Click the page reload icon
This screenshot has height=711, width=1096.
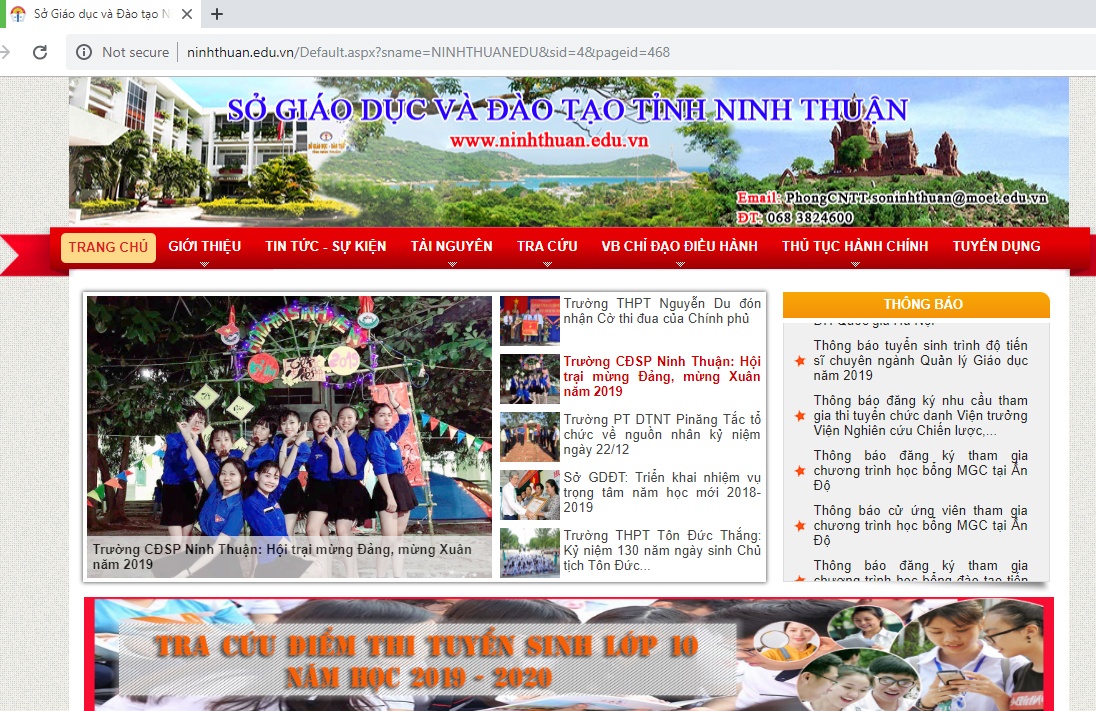pos(40,51)
